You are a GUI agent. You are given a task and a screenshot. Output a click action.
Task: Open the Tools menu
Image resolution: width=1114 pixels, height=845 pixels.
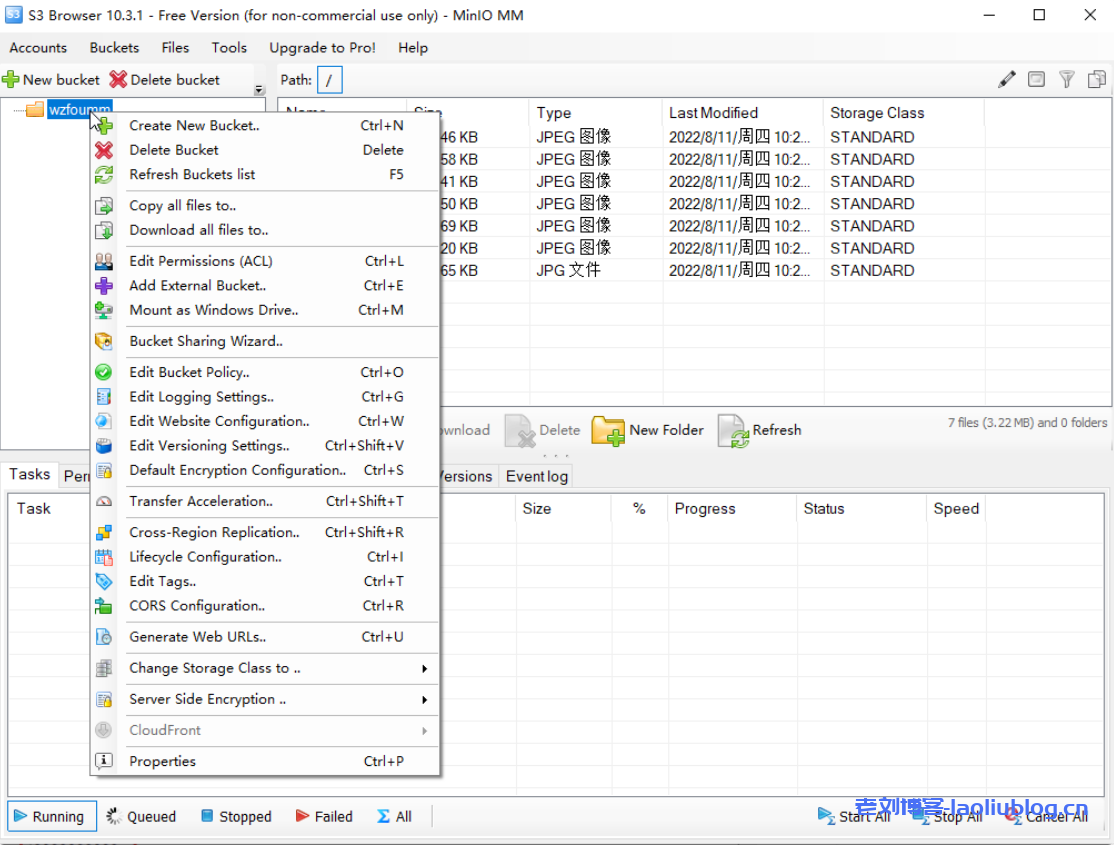[229, 47]
